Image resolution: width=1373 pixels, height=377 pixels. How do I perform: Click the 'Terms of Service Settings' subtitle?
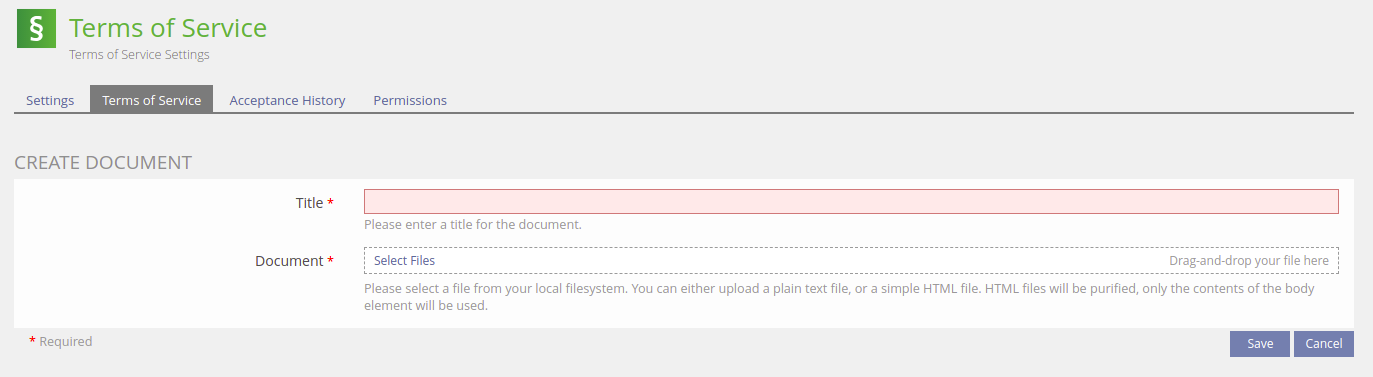(139, 55)
